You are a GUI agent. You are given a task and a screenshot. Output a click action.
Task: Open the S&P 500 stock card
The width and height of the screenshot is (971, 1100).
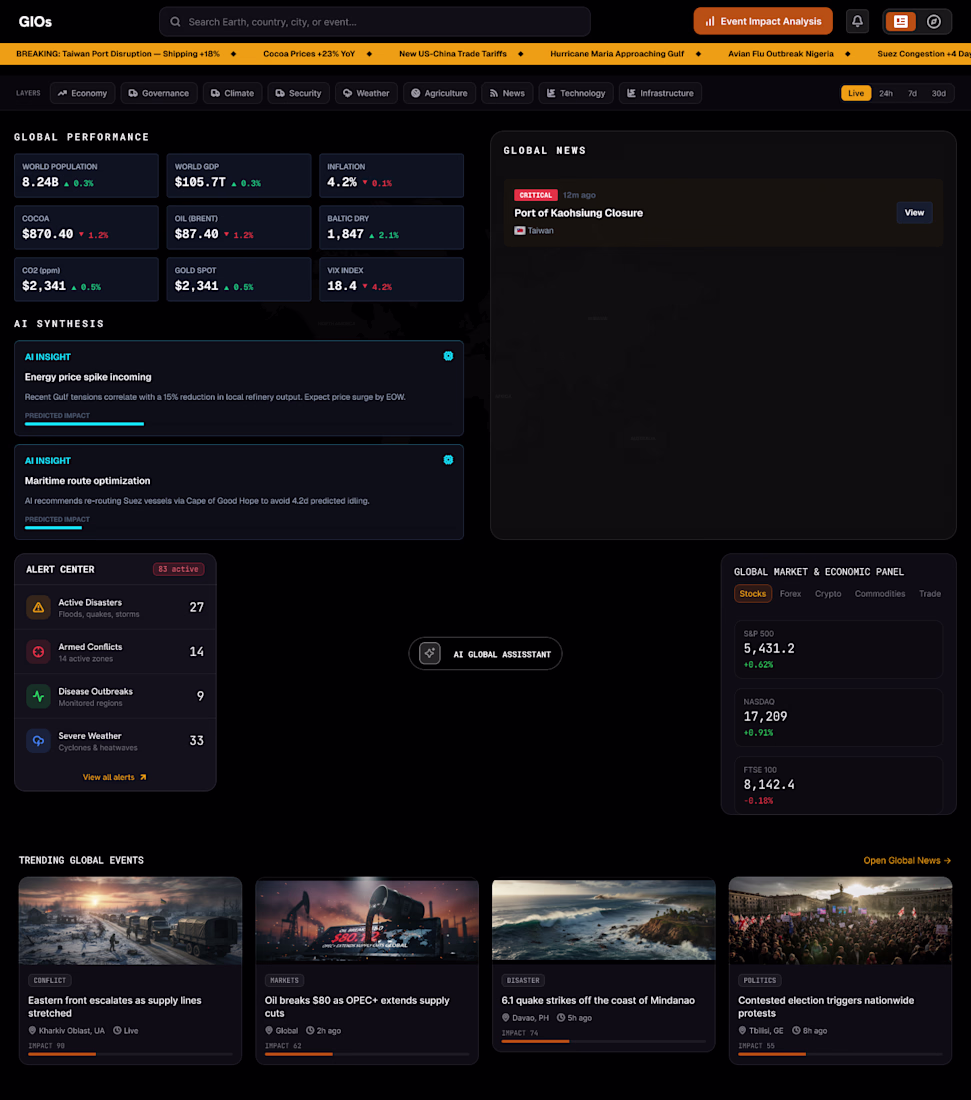point(838,650)
